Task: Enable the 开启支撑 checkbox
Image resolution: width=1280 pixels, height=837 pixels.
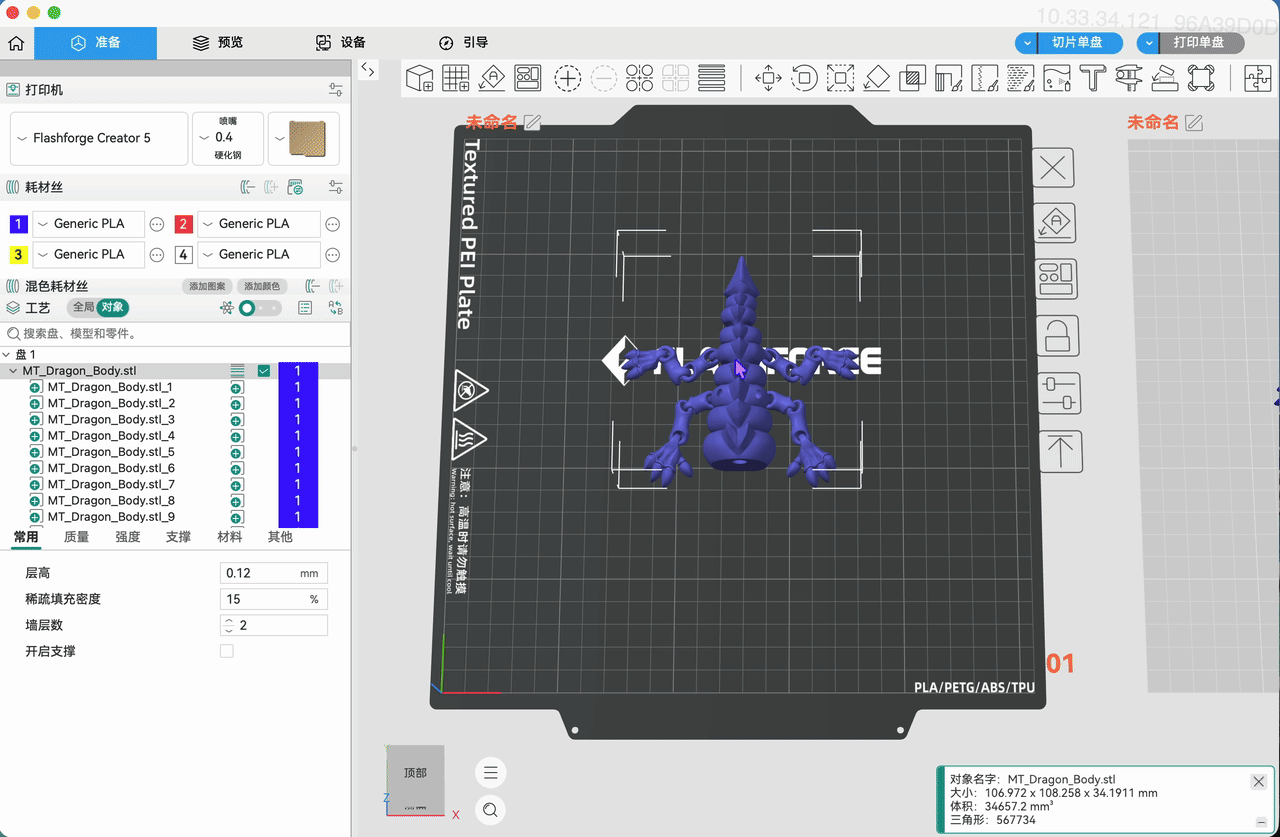Action: tap(227, 651)
